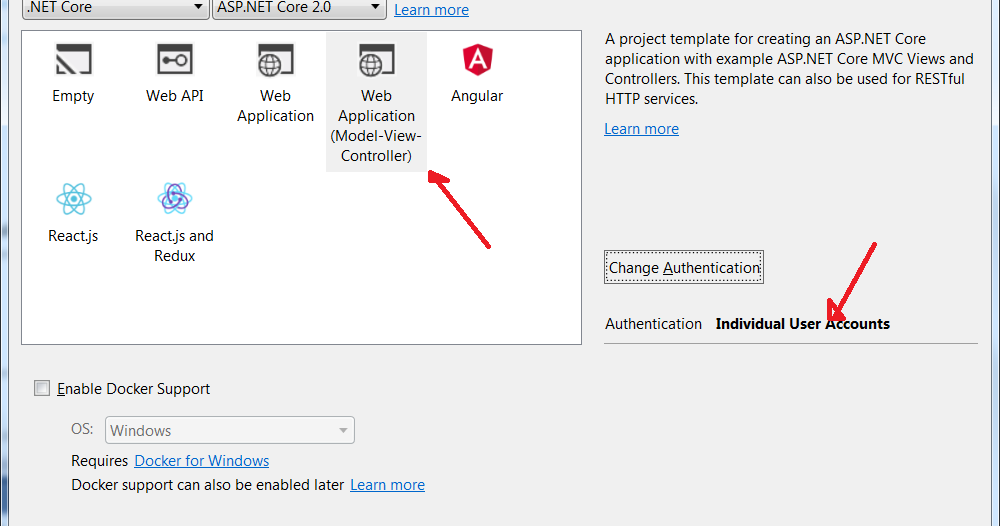This screenshot has height=526, width=1000.
Task: Click the Individual User Accounts authentication label
Action: [x=802, y=324]
